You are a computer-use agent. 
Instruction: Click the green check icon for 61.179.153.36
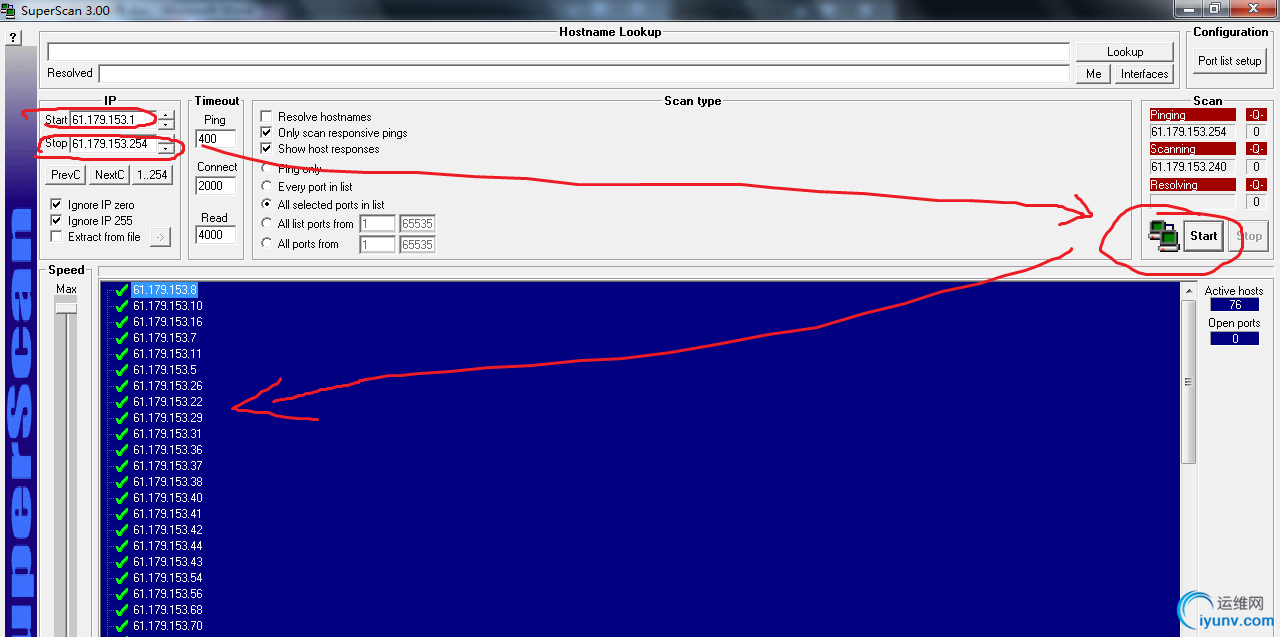coord(122,450)
